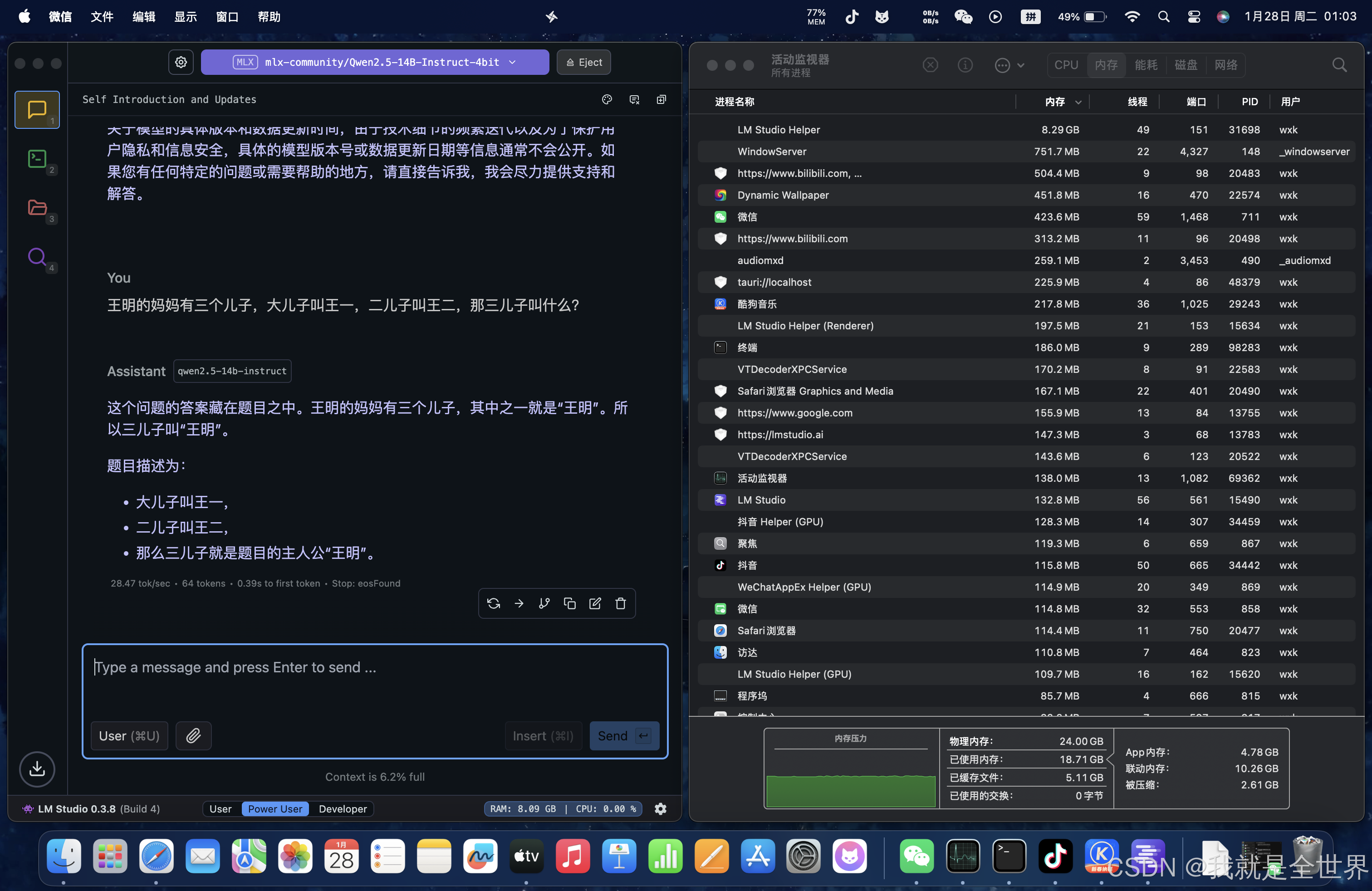The image size is (1372, 891).
Task: Open the 编辑 menu in menu bar
Action: (x=143, y=16)
